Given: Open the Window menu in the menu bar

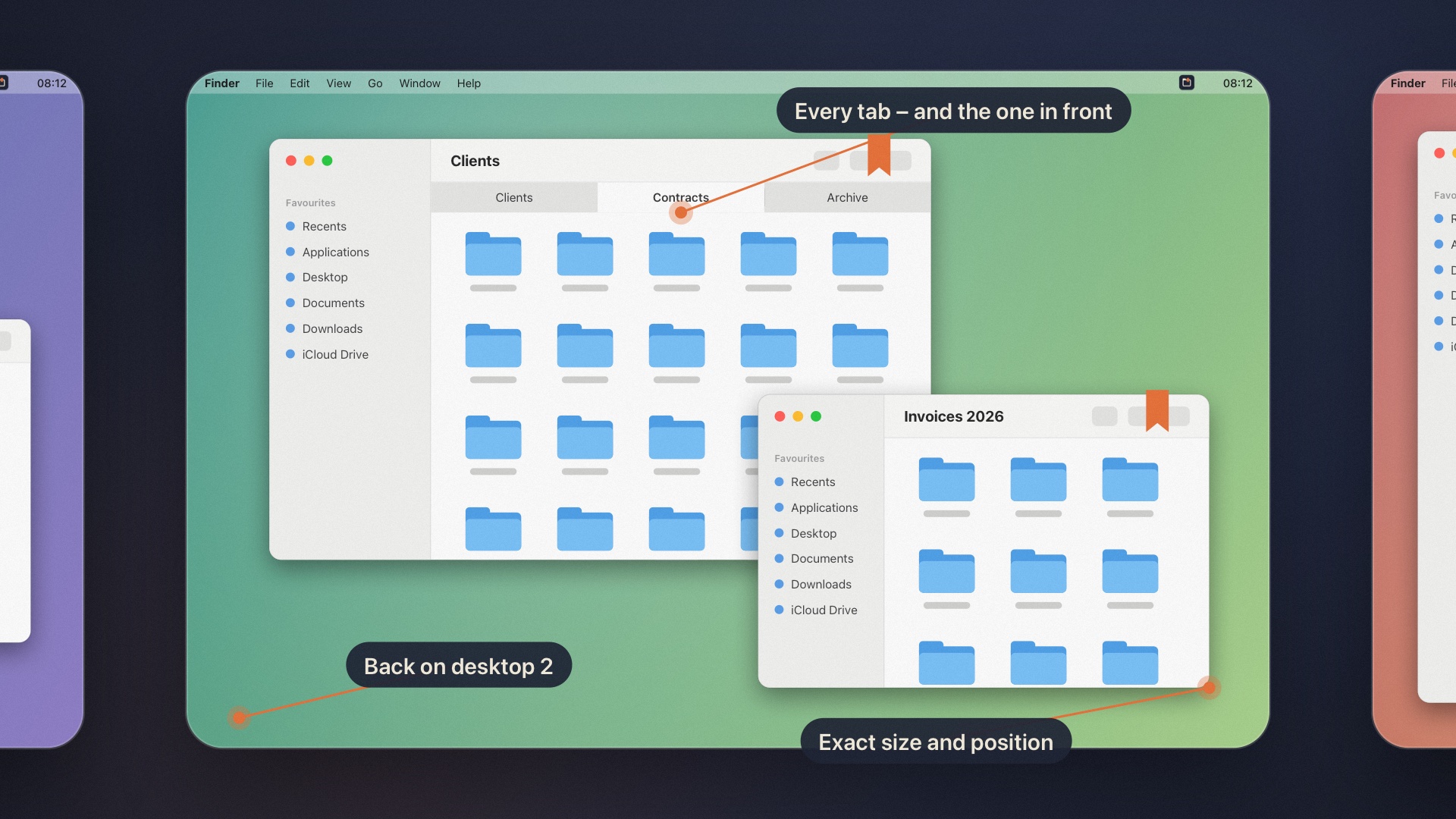Looking at the screenshot, I should tap(419, 83).
